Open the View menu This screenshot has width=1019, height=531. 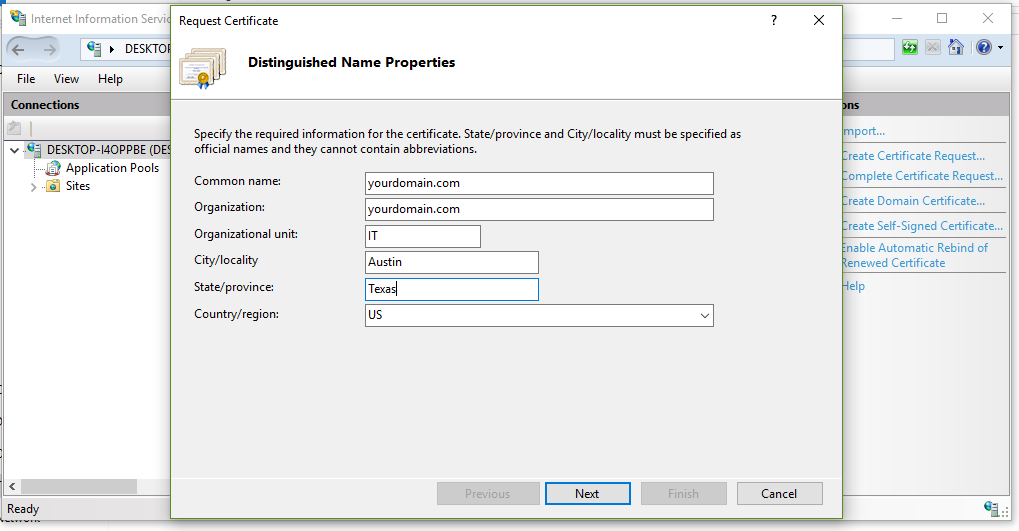tap(66, 79)
